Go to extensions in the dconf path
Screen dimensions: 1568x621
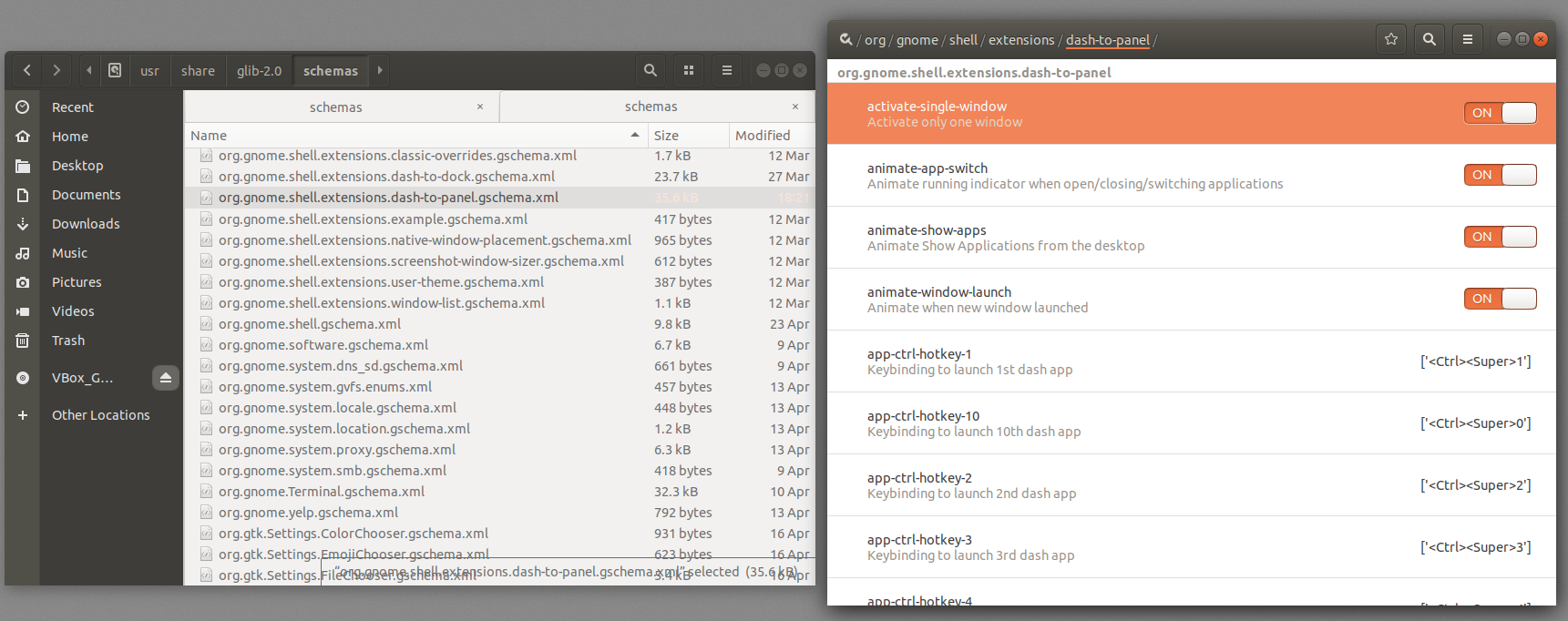tap(1021, 40)
